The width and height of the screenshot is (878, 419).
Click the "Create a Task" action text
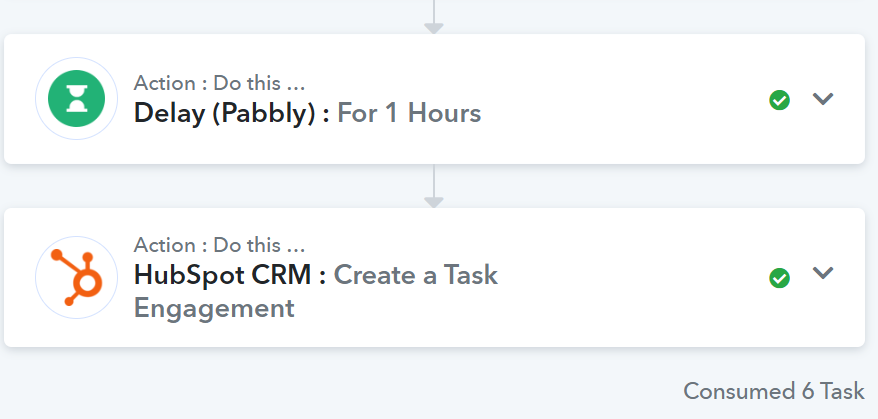[415, 275]
